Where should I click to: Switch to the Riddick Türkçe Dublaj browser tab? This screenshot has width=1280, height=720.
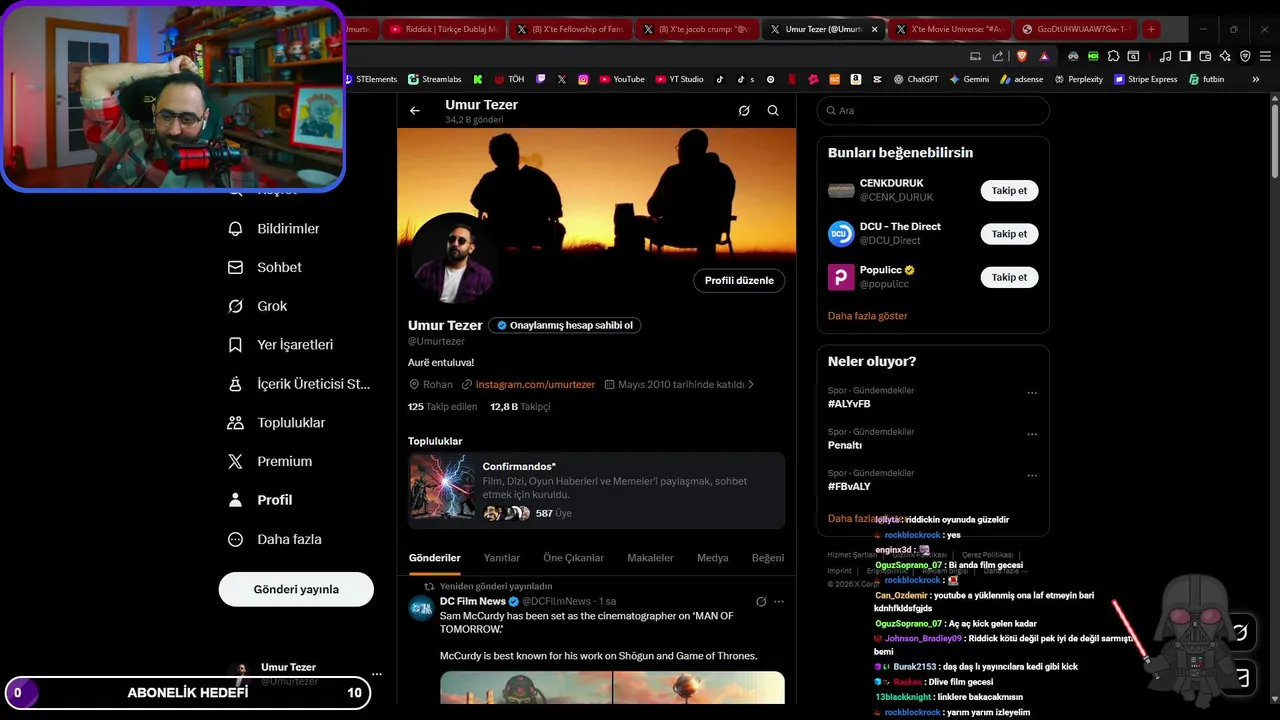click(x=443, y=29)
